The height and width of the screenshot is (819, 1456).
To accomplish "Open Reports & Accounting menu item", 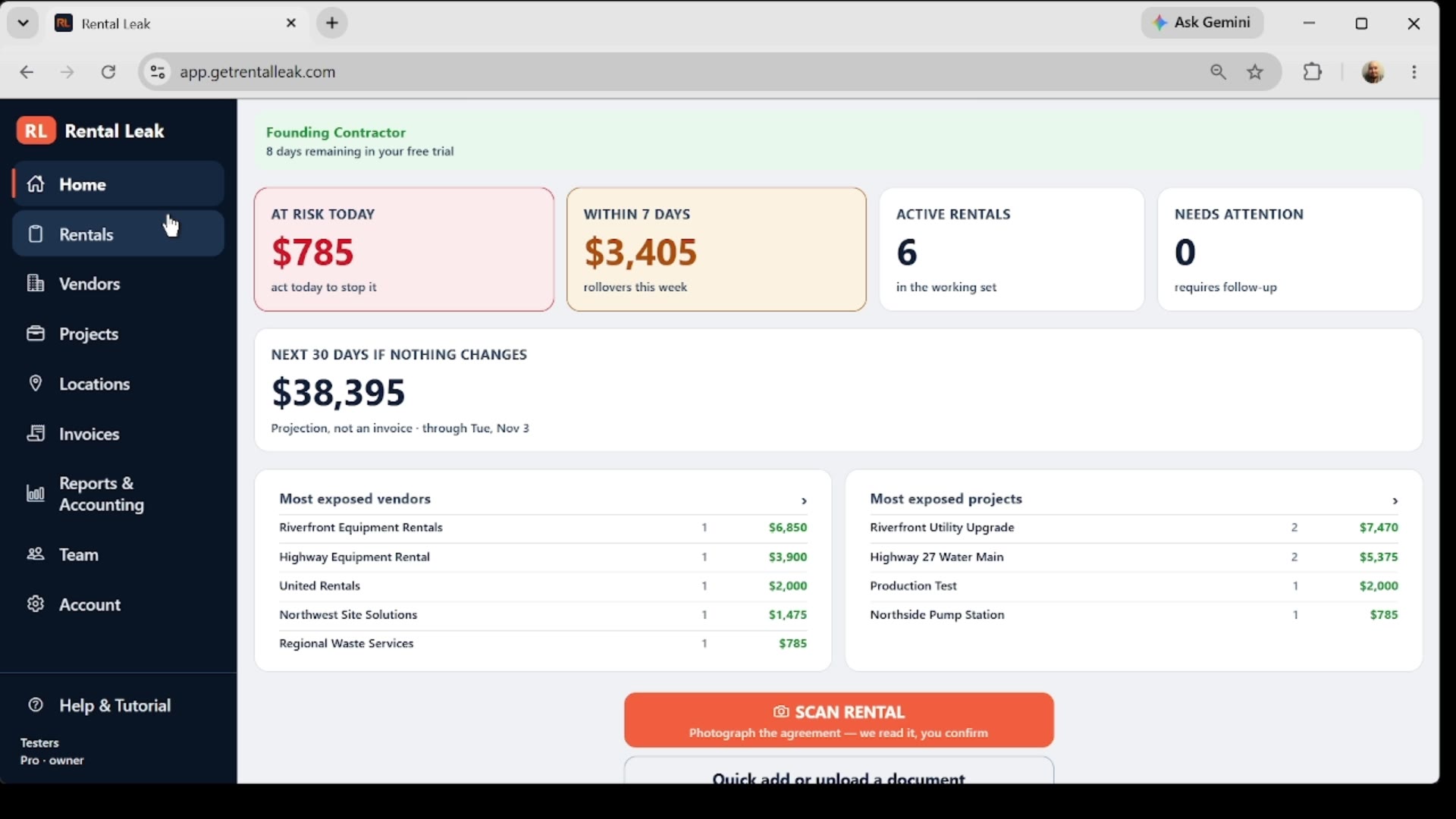I will [x=118, y=494].
